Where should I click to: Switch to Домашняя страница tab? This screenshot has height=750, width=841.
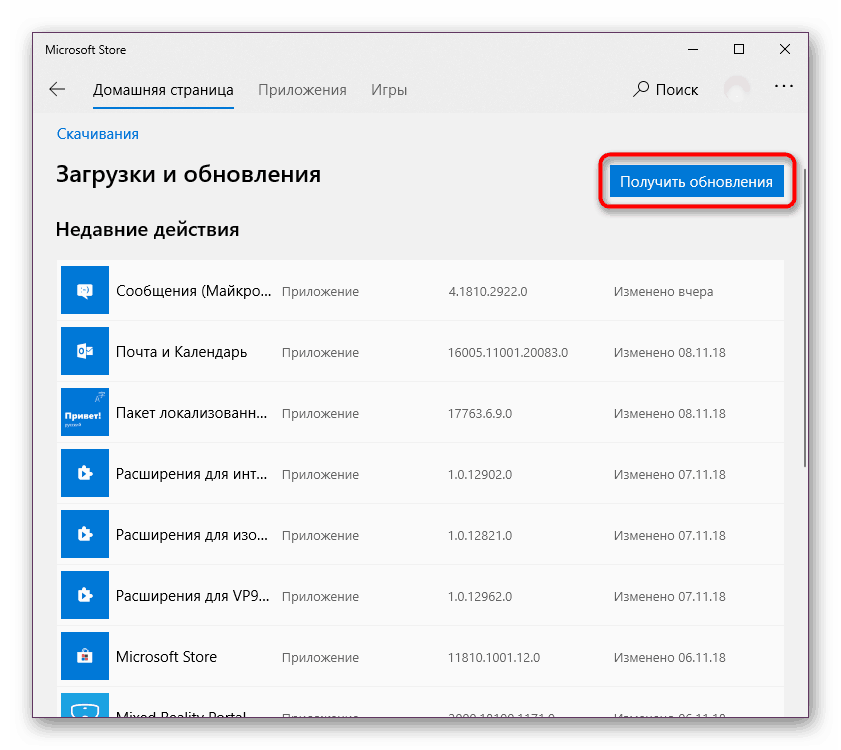point(163,90)
